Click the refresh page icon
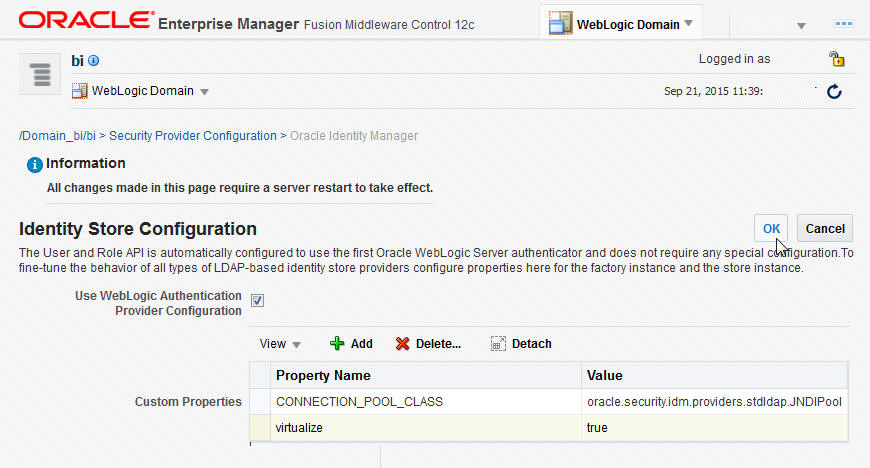The width and height of the screenshot is (870, 468). click(x=834, y=92)
